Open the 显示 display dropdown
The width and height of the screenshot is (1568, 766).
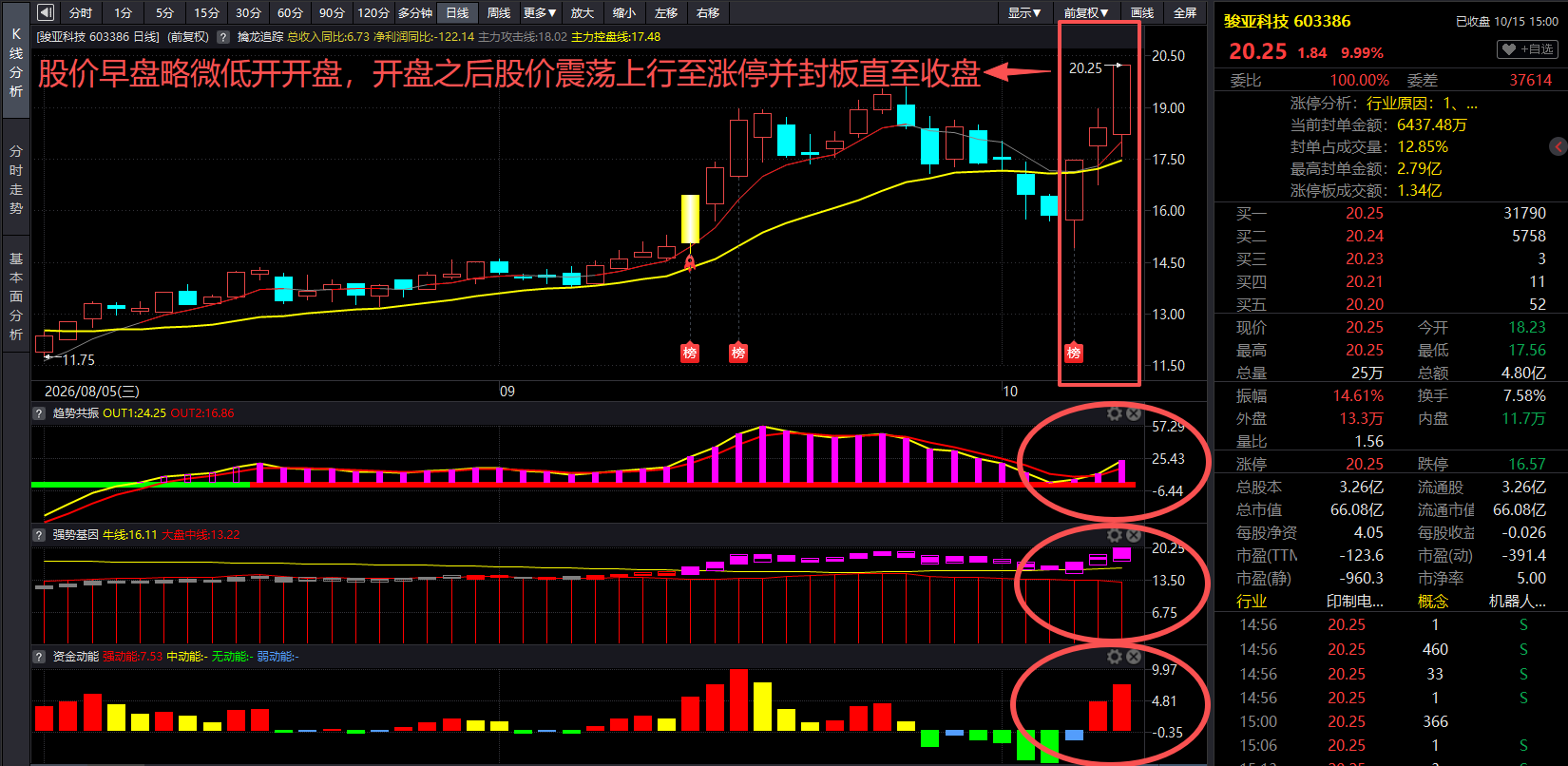coord(1024,12)
